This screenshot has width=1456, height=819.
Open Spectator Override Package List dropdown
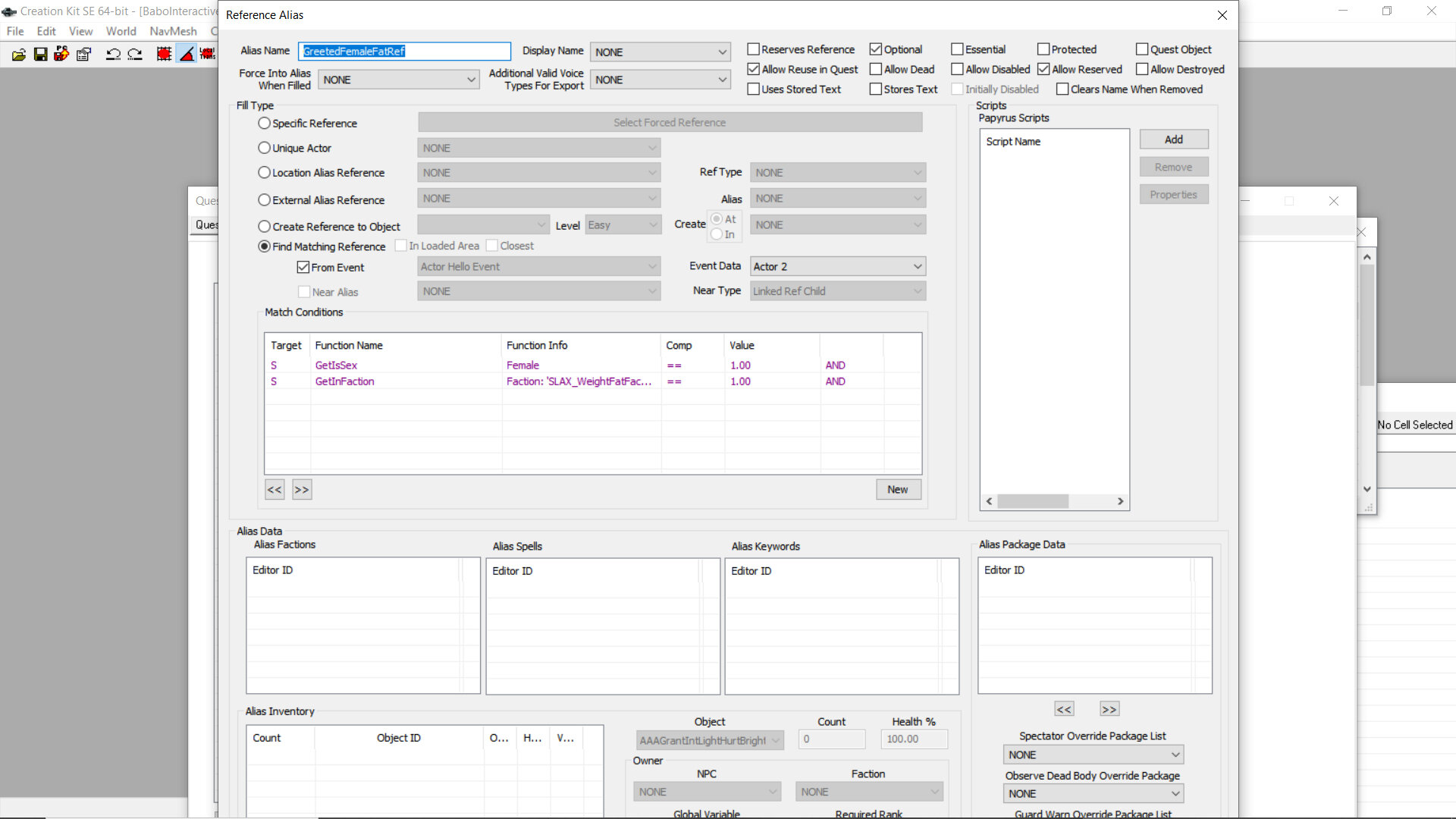tap(1093, 755)
